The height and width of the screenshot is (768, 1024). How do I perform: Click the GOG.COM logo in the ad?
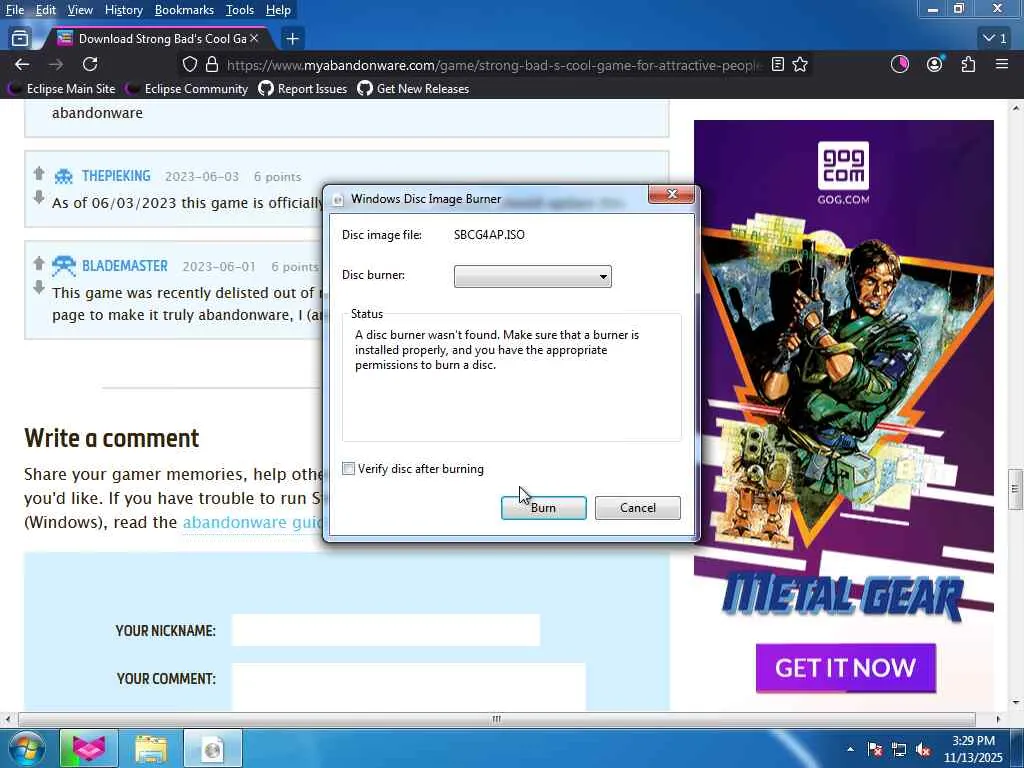[x=843, y=173]
